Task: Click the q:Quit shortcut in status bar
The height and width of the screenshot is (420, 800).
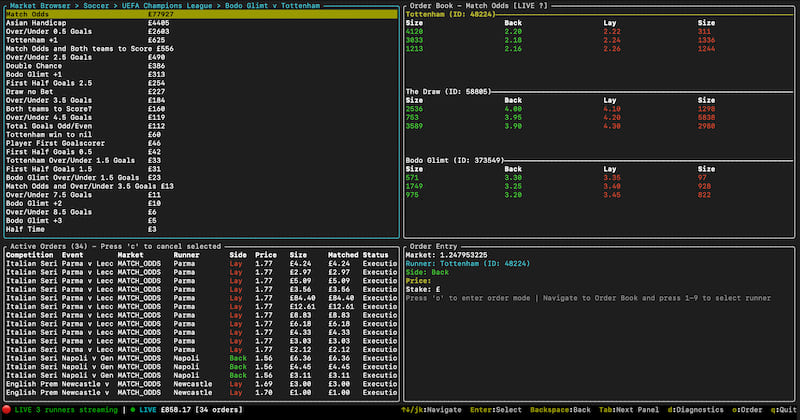Action: click(783, 410)
